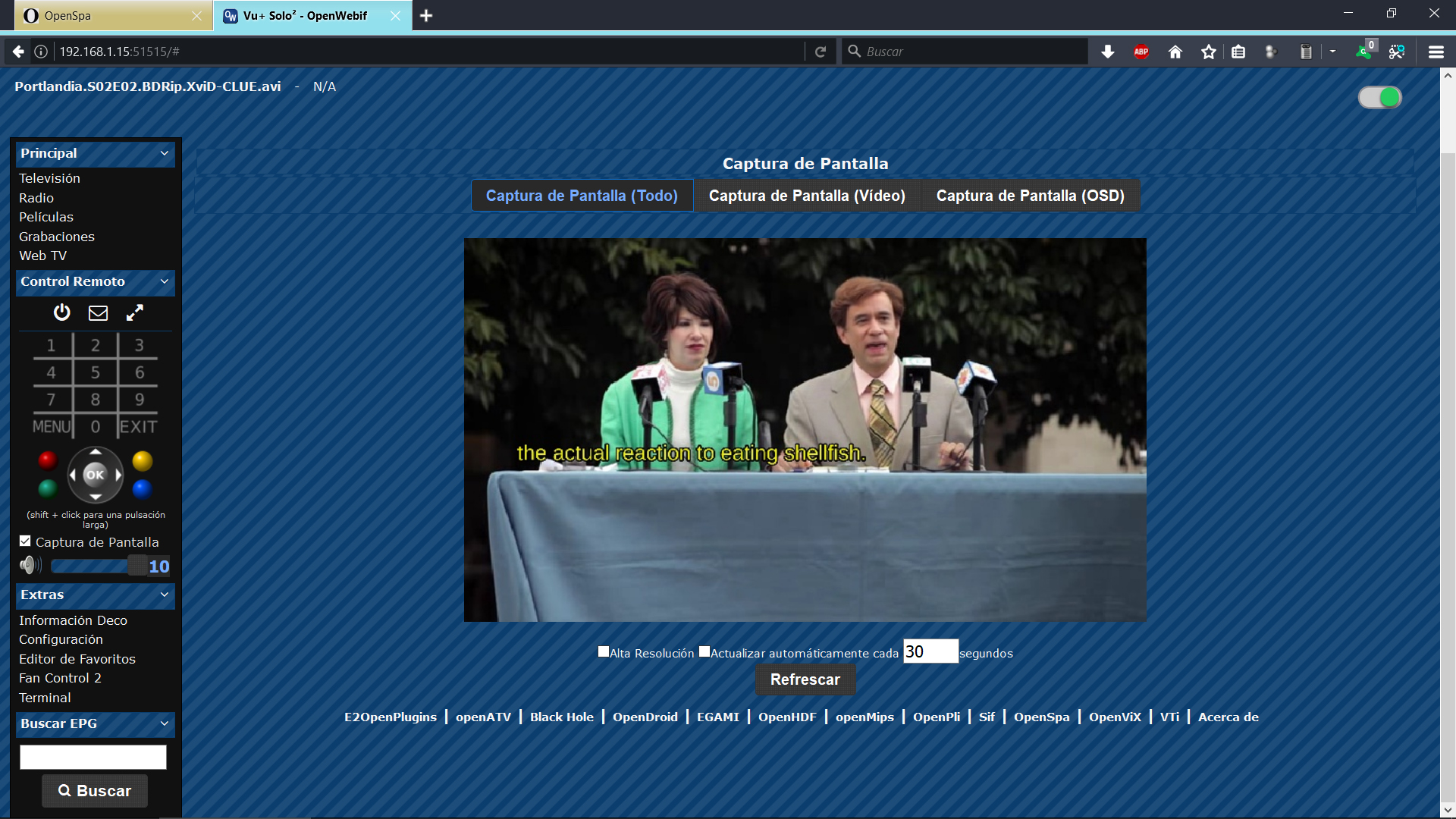Toggle the green standby switch
This screenshot has height=819, width=1456.
[x=1380, y=97]
